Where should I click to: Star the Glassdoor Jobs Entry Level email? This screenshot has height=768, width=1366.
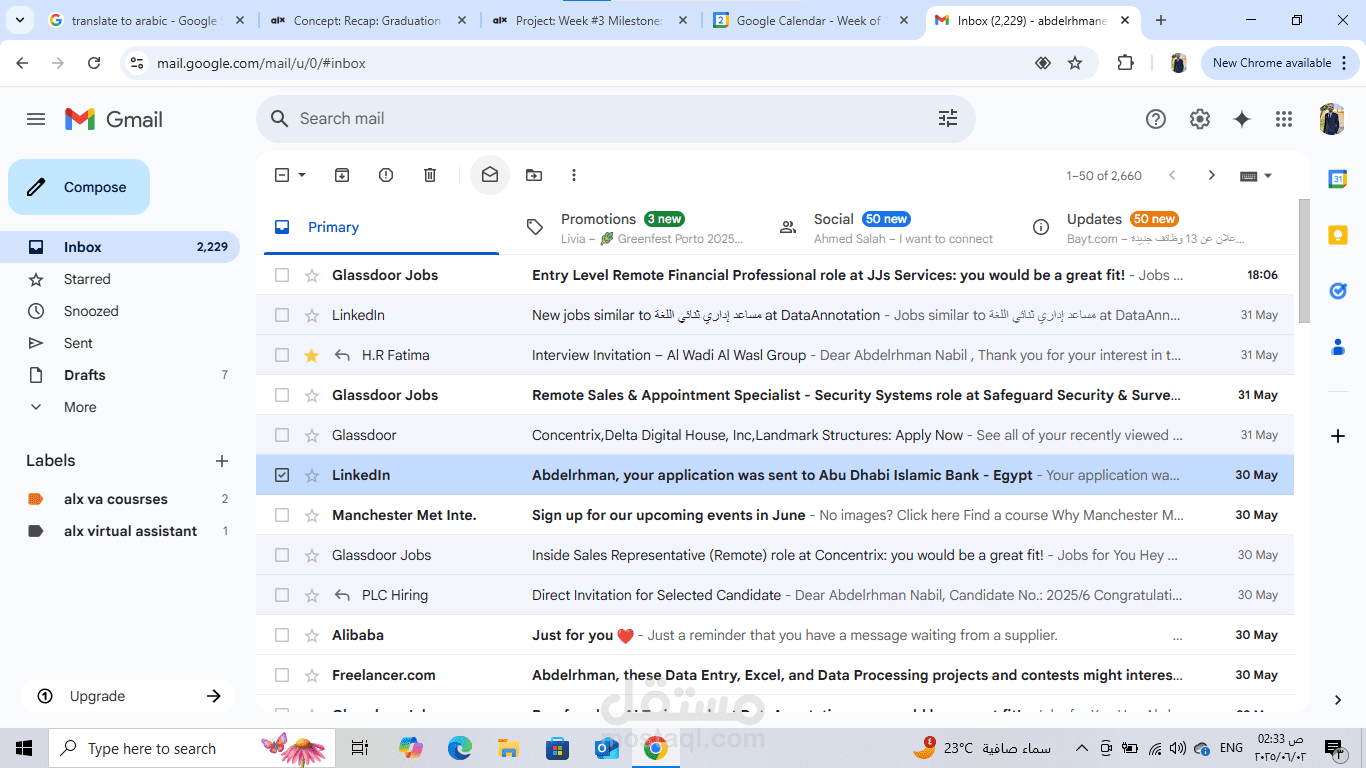click(x=312, y=275)
